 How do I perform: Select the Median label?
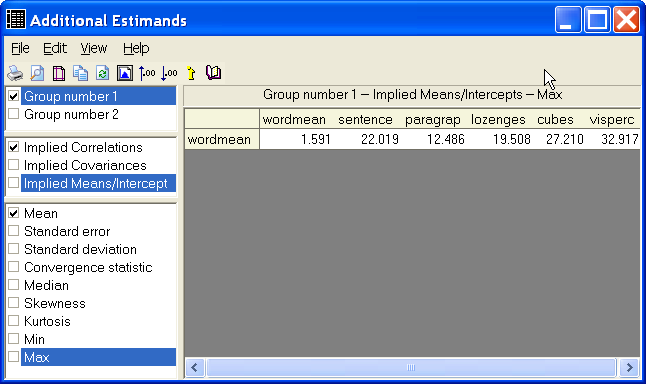(x=46, y=285)
